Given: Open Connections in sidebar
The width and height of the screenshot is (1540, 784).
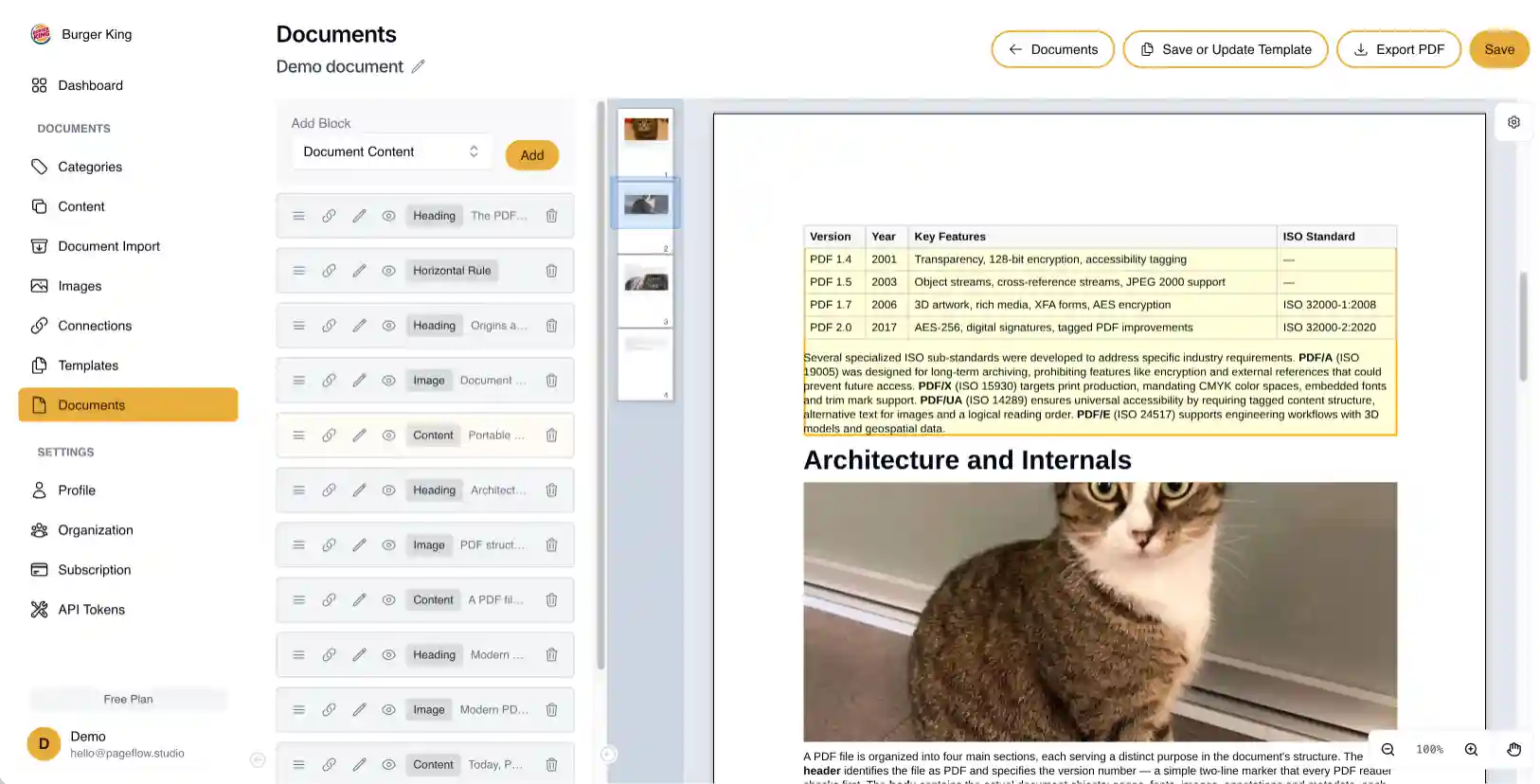Looking at the screenshot, I should pyautogui.click(x=128, y=326).
